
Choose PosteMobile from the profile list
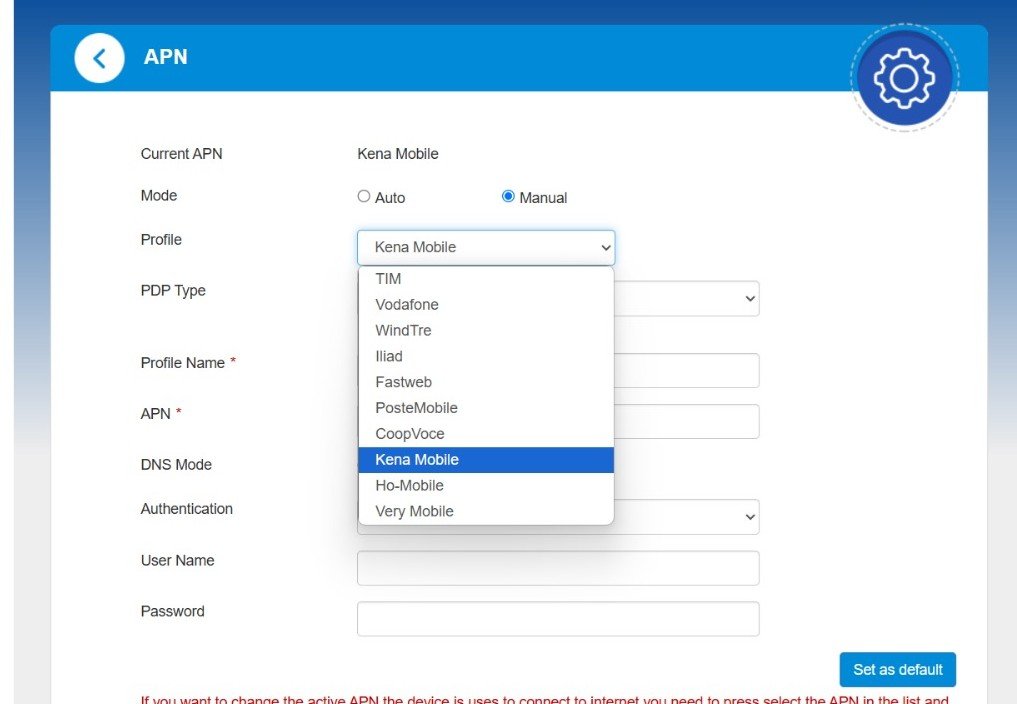pyautogui.click(x=486, y=408)
